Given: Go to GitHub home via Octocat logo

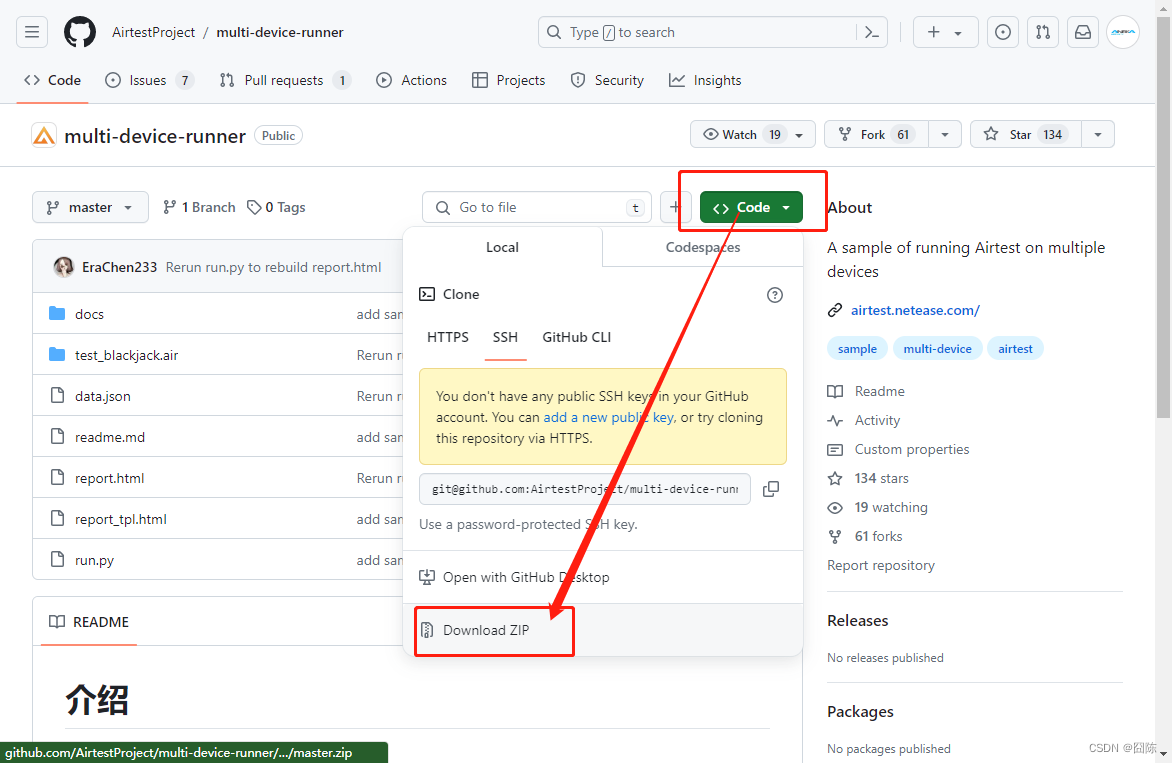Looking at the screenshot, I should pyautogui.click(x=80, y=32).
